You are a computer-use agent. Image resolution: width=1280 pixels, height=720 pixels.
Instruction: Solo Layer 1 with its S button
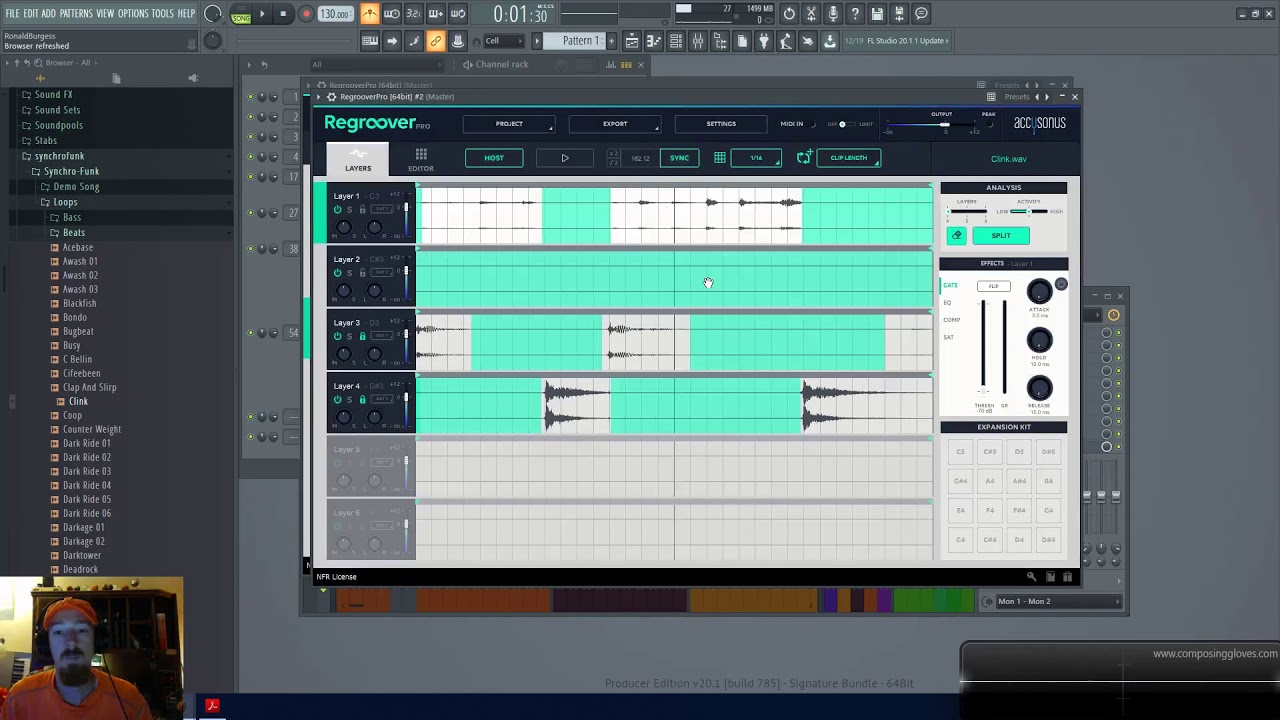point(349,209)
